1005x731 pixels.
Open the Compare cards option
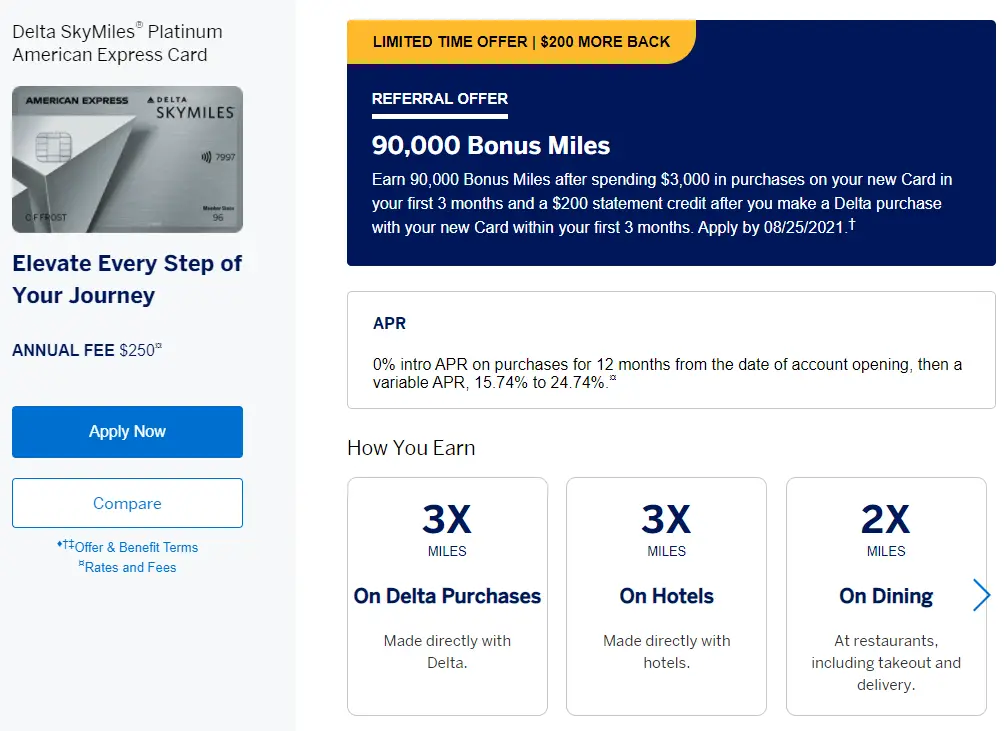coord(127,503)
